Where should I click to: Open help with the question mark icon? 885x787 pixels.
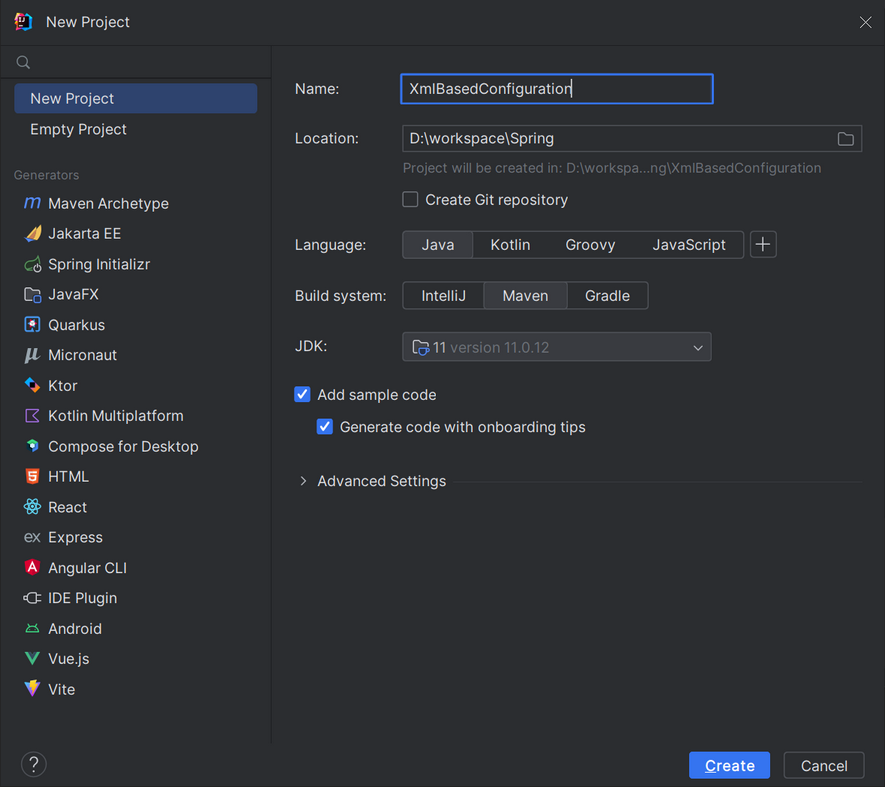[x=34, y=765]
